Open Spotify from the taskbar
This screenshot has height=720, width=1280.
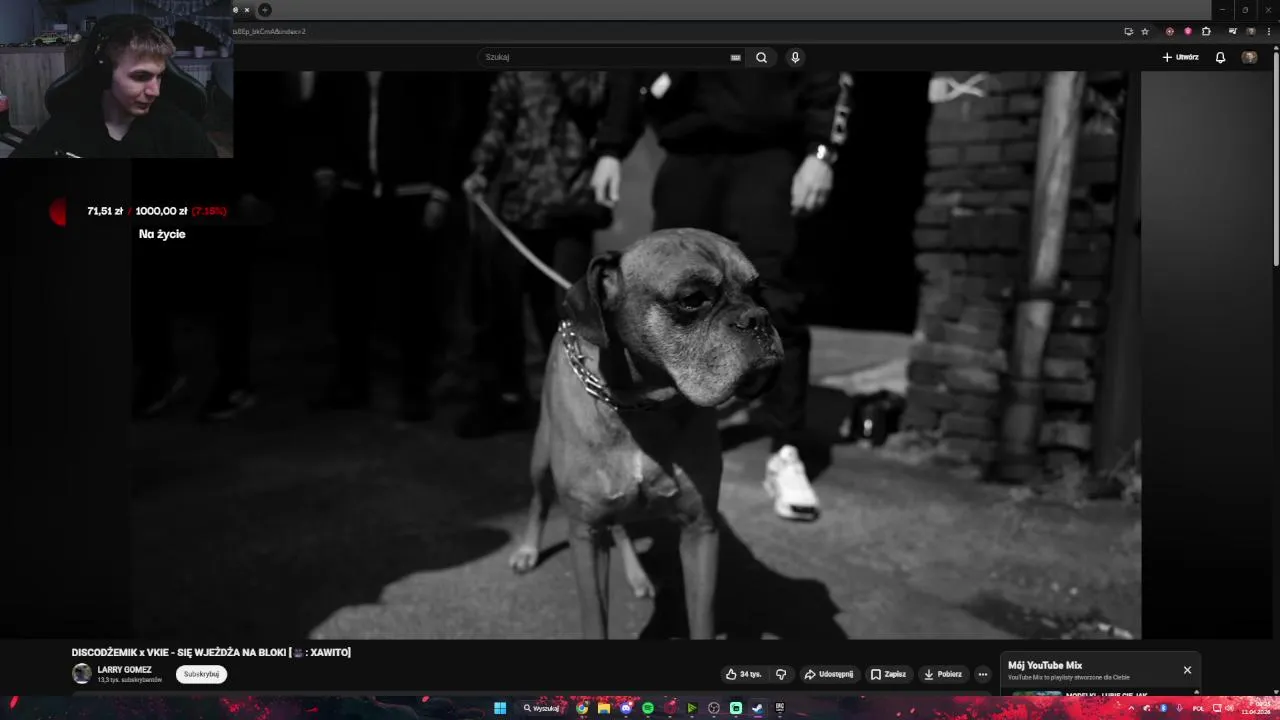pyautogui.click(x=648, y=708)
